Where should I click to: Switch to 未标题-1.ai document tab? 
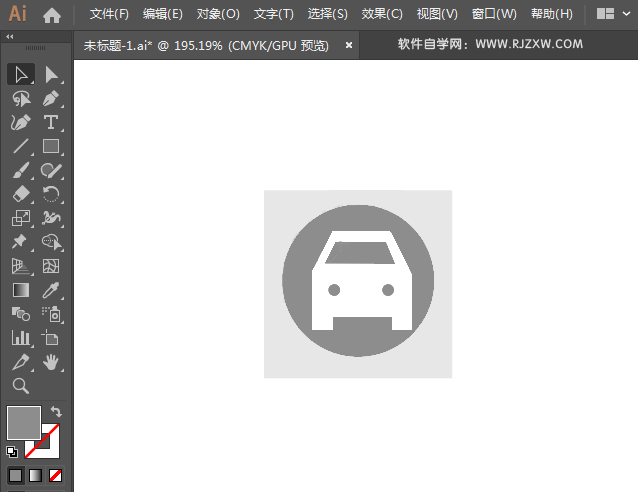pyautogui.click(x=206, y=46)
